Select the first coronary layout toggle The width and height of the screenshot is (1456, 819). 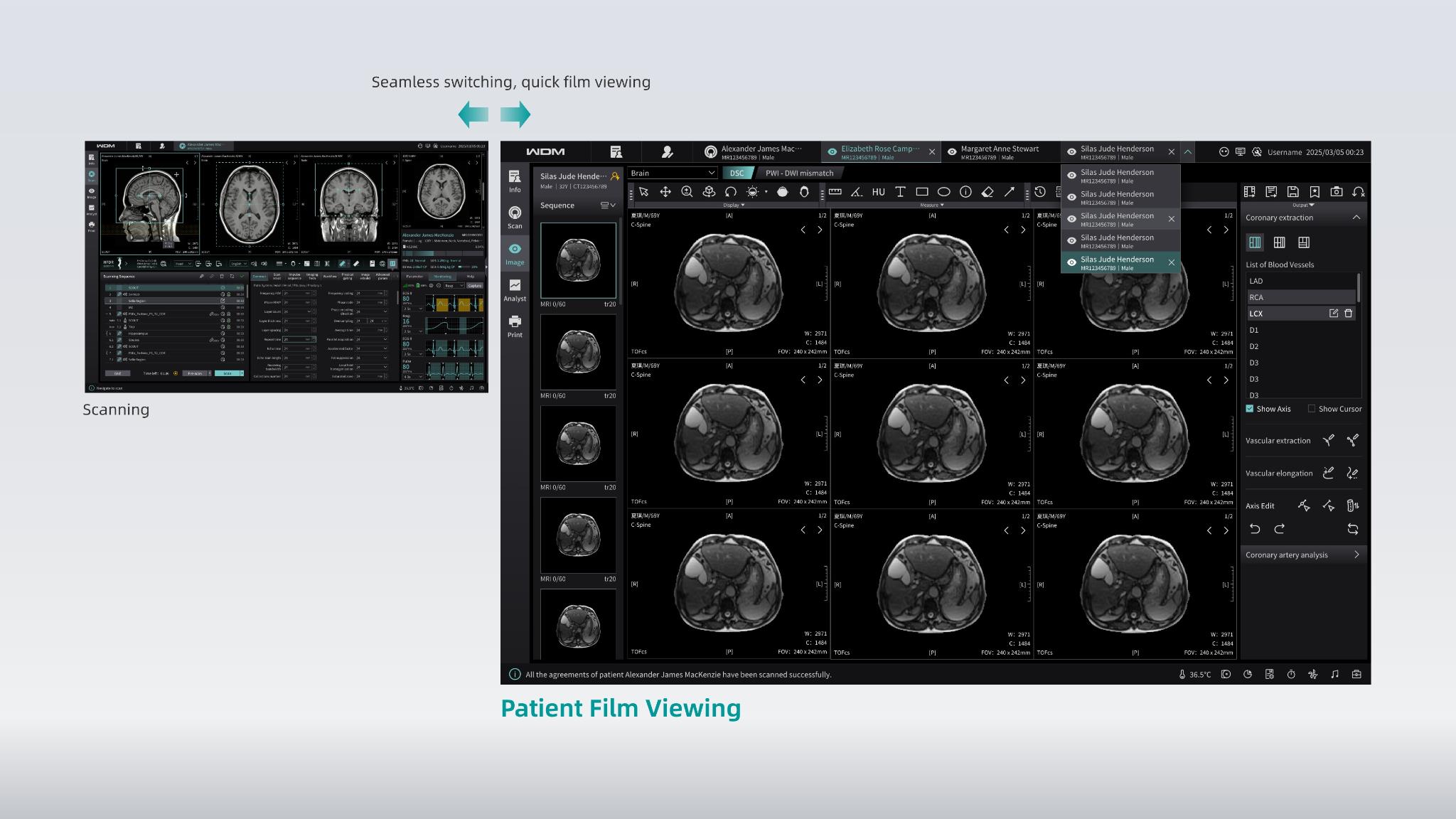1255,242
